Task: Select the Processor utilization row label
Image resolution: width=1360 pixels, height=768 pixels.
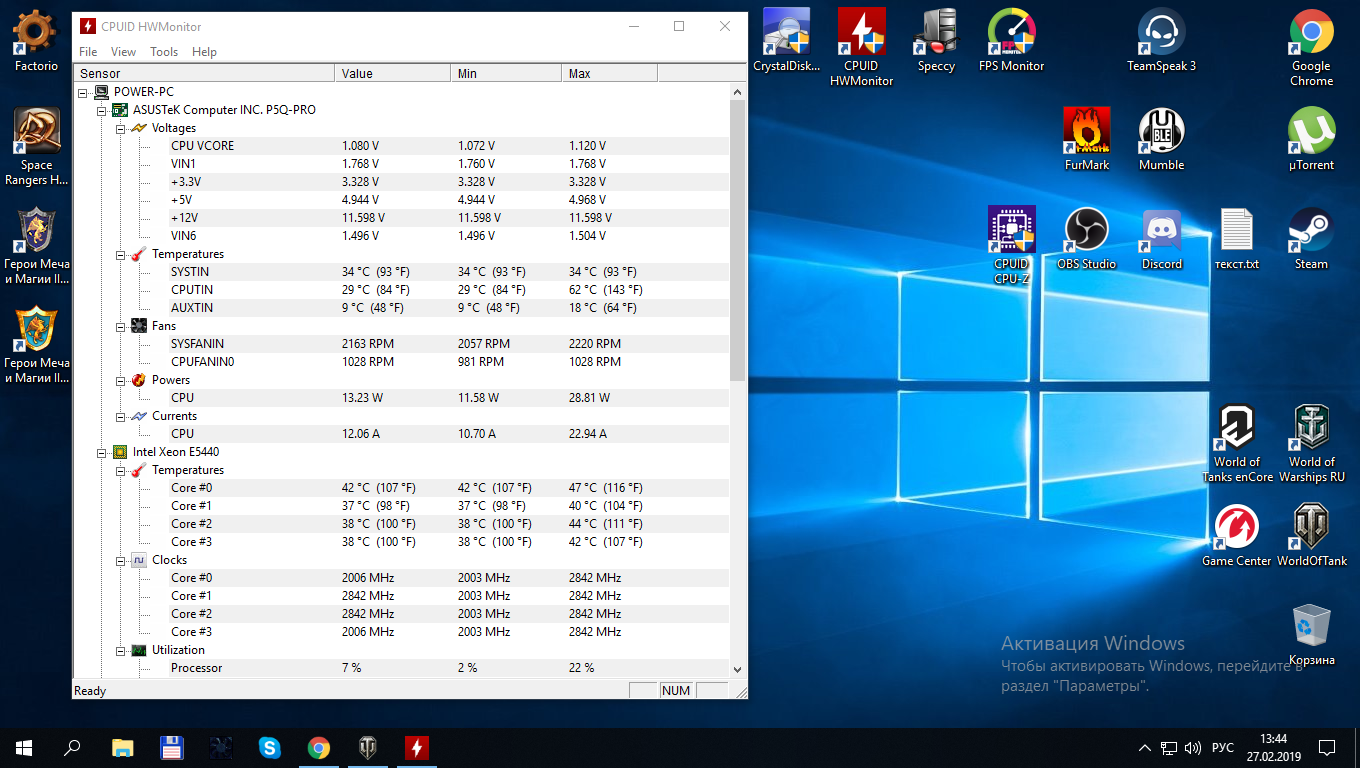Action: point(196,668)
